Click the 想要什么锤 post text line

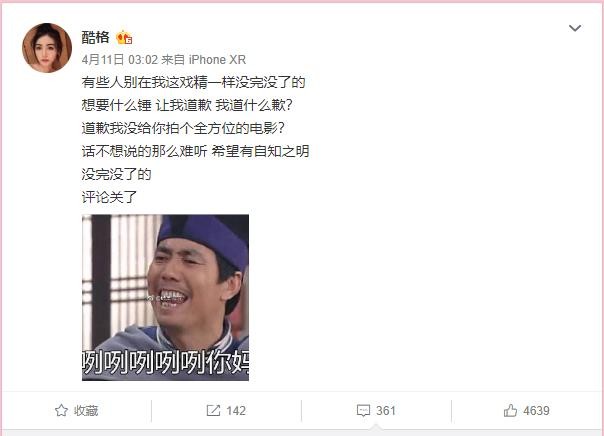pyautogui.click(x=187, y=105)
